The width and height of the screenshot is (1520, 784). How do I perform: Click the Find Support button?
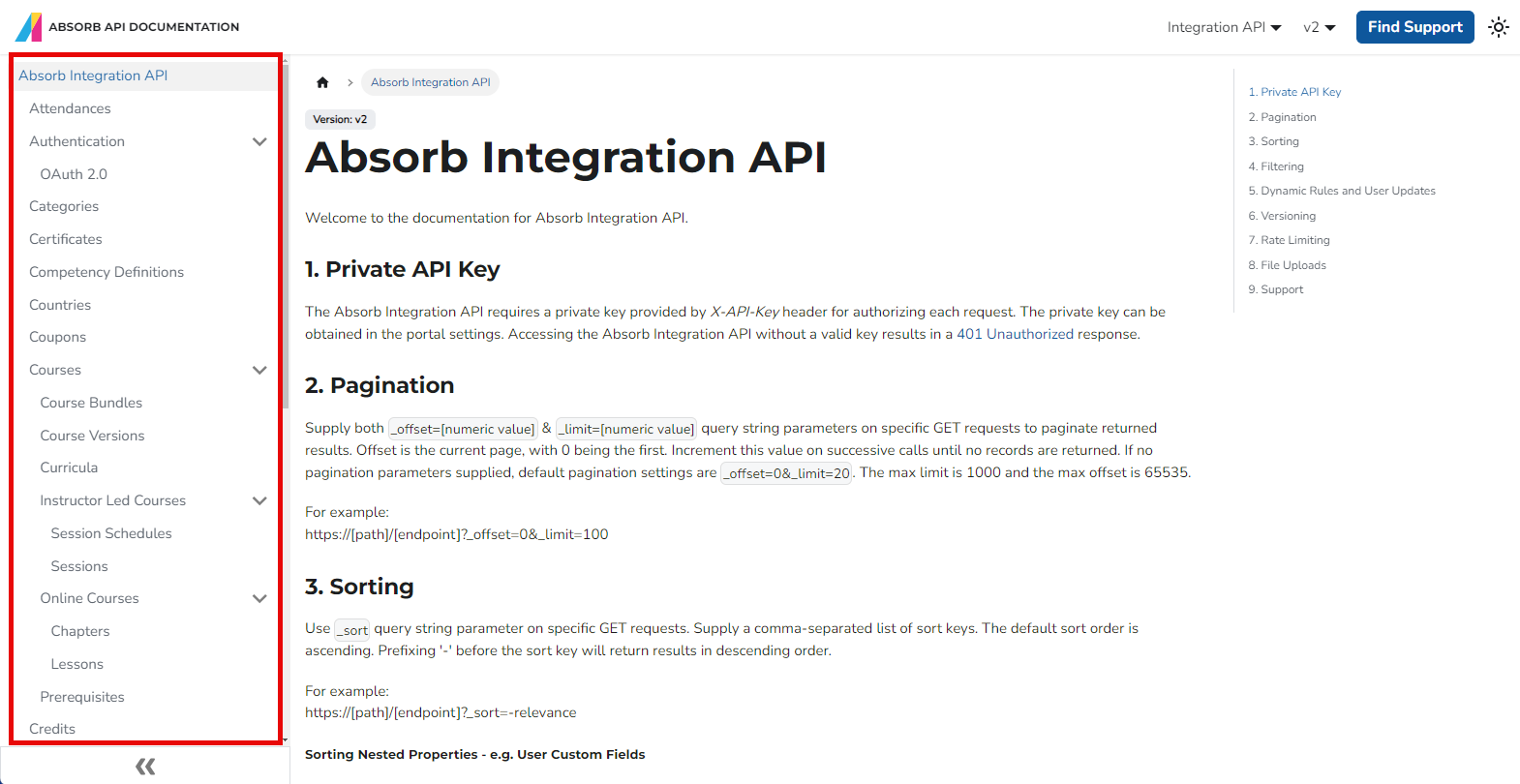click(x=1414, y=27)
